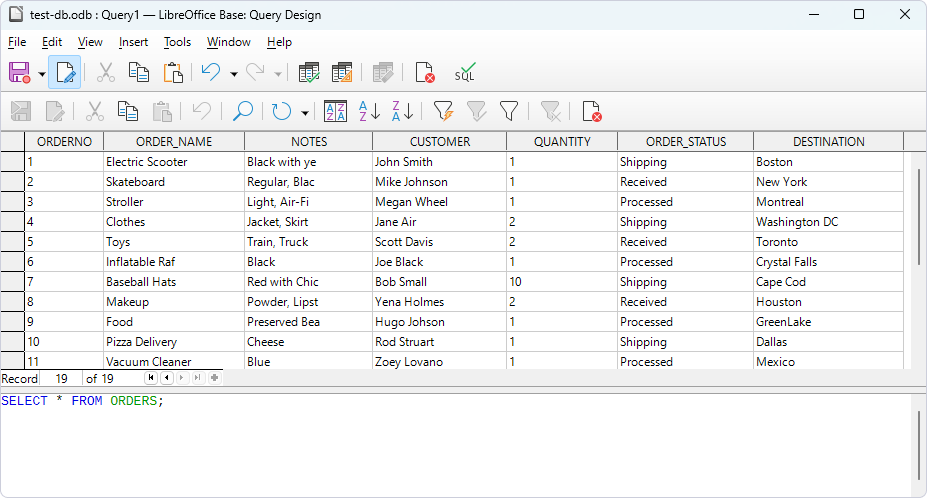Open the Save button dropdown arrow
This screenshot has width=927, height=498.
click(x=41, y=74)
